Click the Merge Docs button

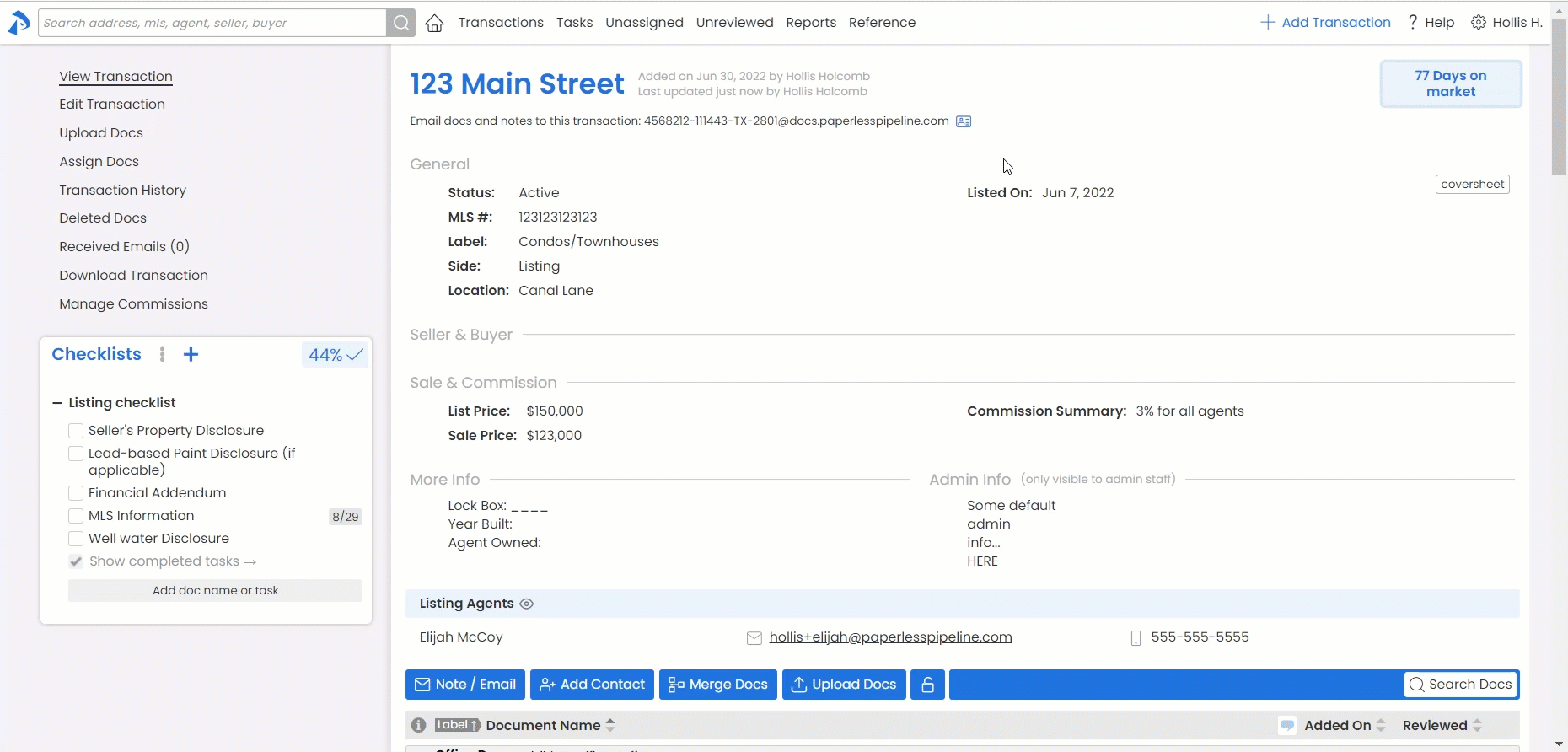(x=718, y=685)
